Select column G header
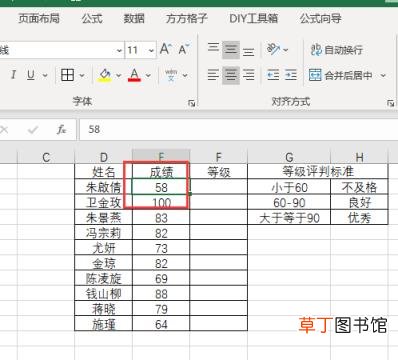 289,157
